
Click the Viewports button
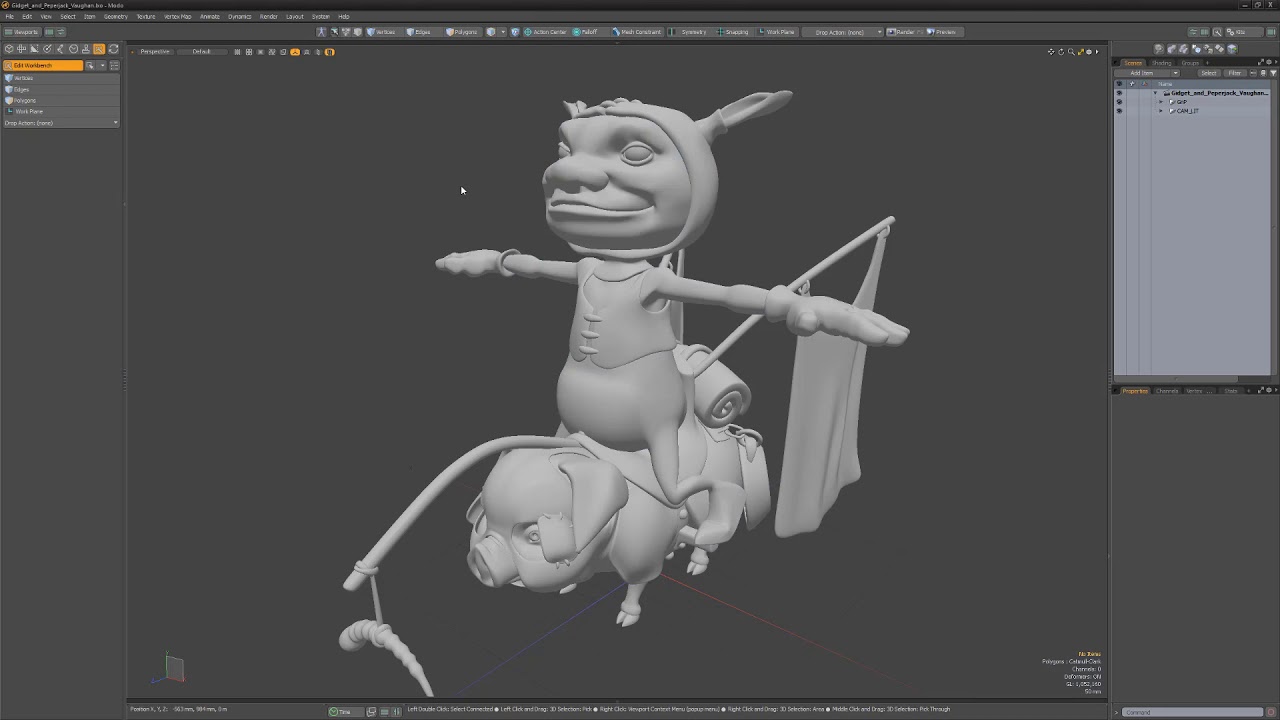click(x=21, y=32)
